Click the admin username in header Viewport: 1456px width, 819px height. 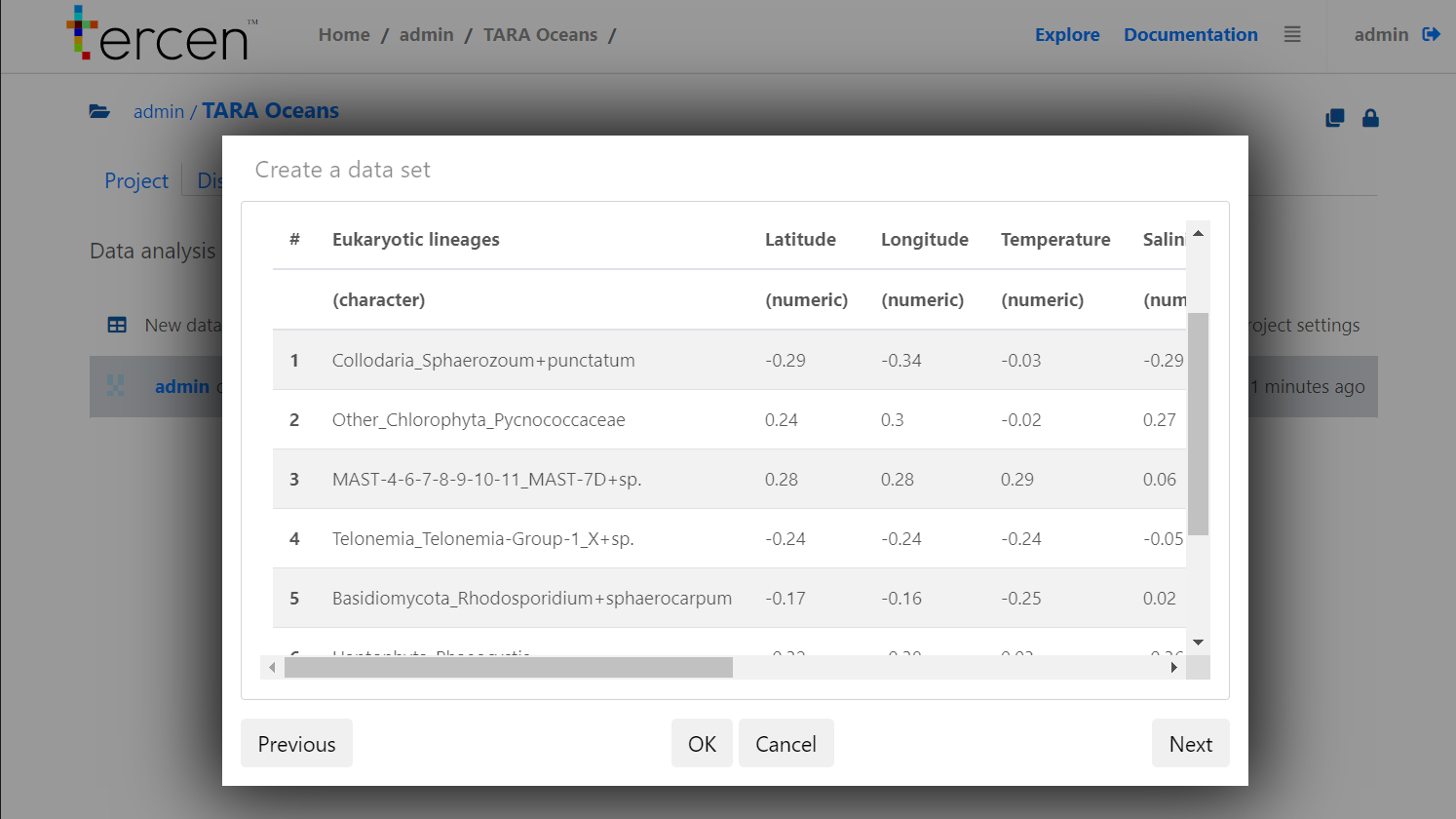coord(1381,35)
